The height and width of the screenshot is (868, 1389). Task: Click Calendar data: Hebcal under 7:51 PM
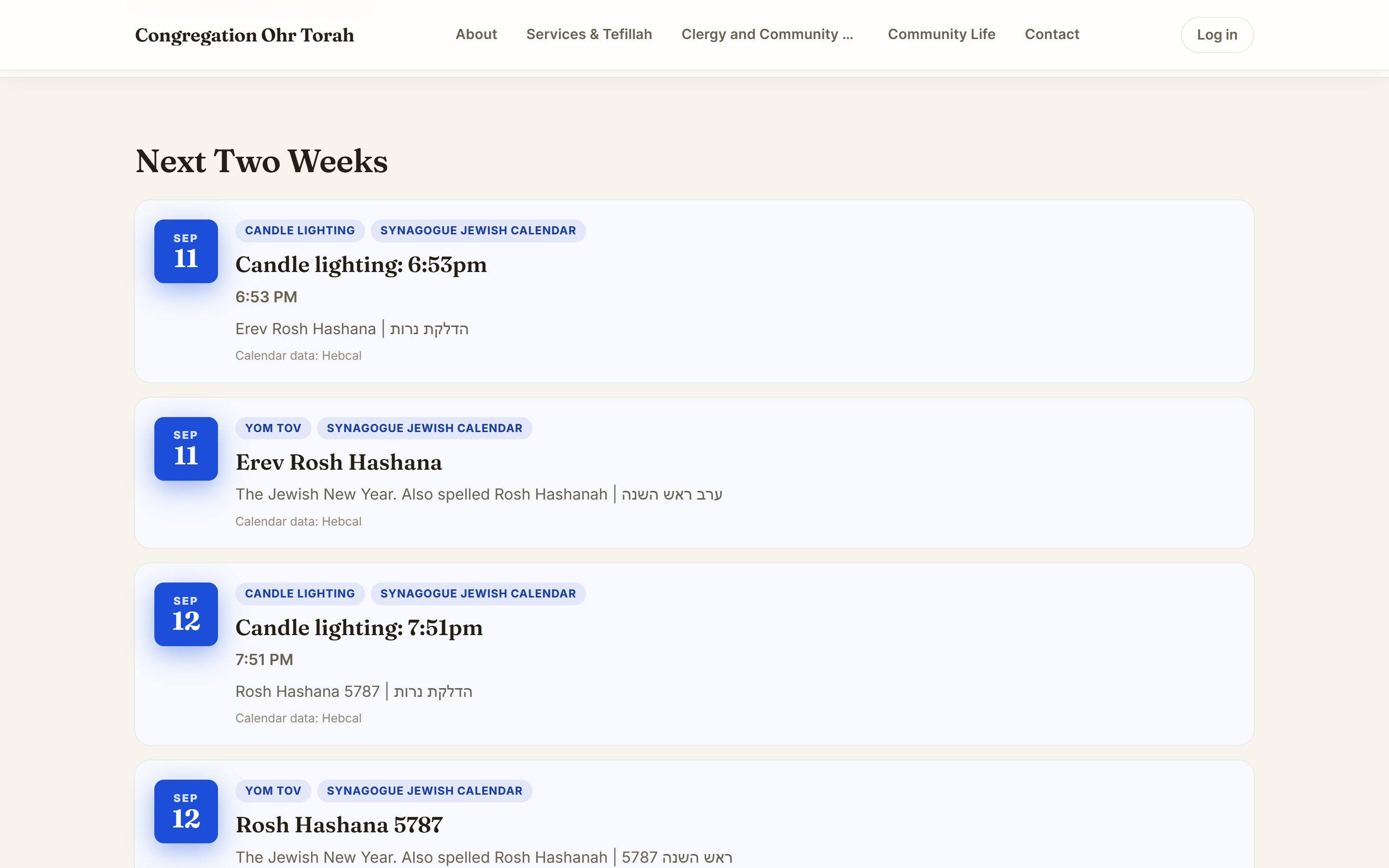(x=299, y=719)
